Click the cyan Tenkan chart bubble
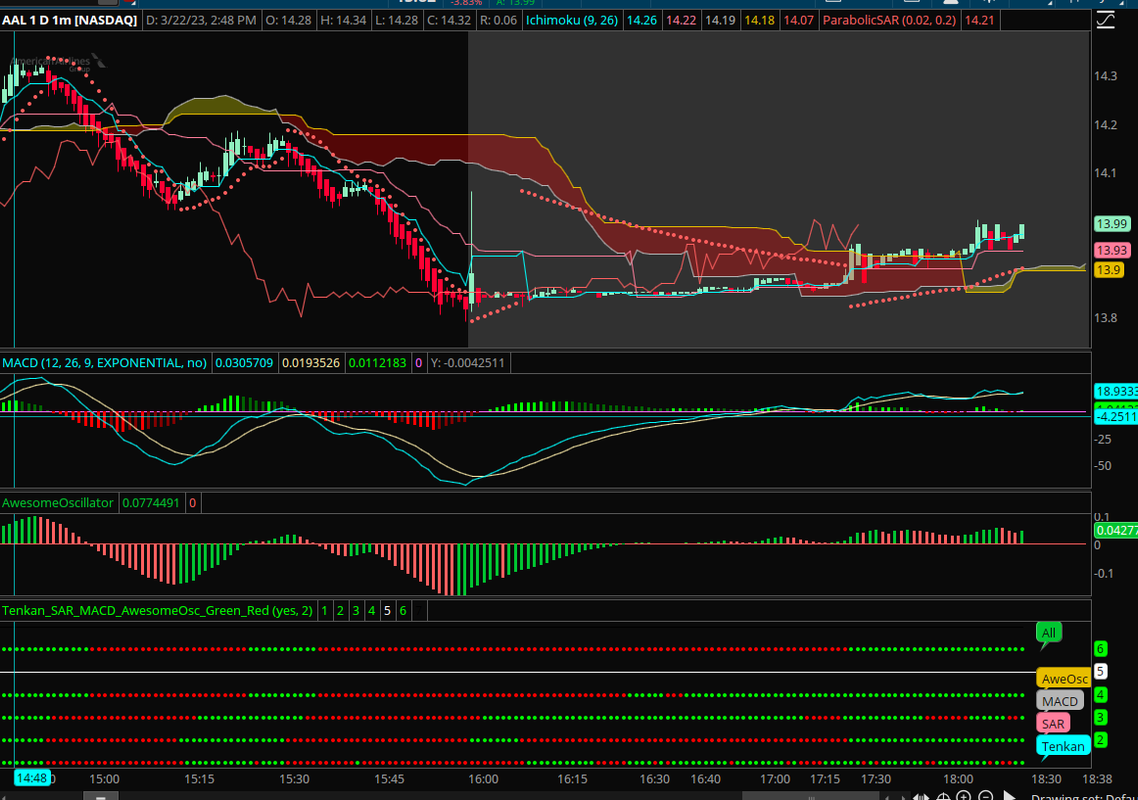This screenshot has width=1138, height=800. [1063, 746]
